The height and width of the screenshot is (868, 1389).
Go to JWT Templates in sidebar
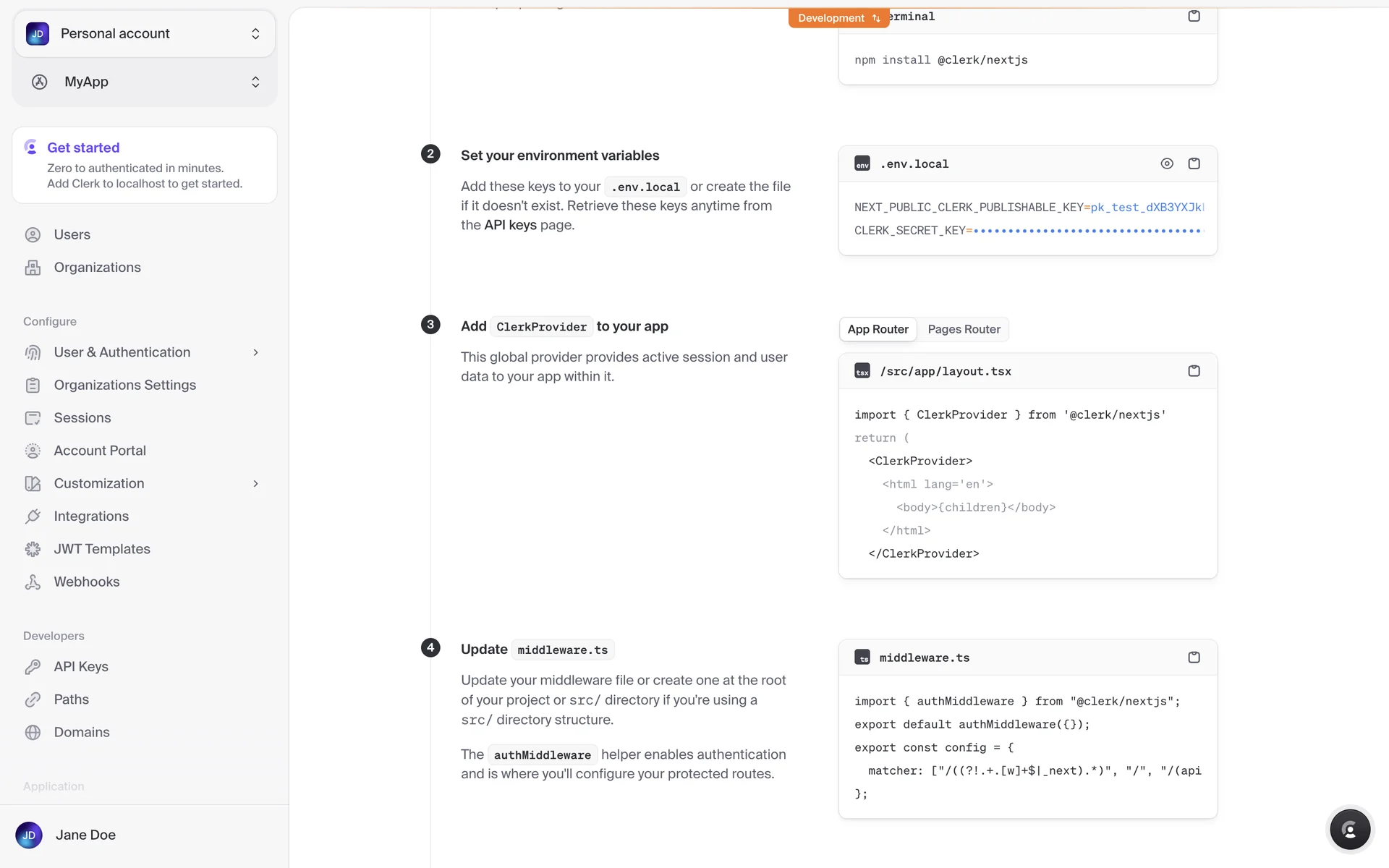point(101,549)
